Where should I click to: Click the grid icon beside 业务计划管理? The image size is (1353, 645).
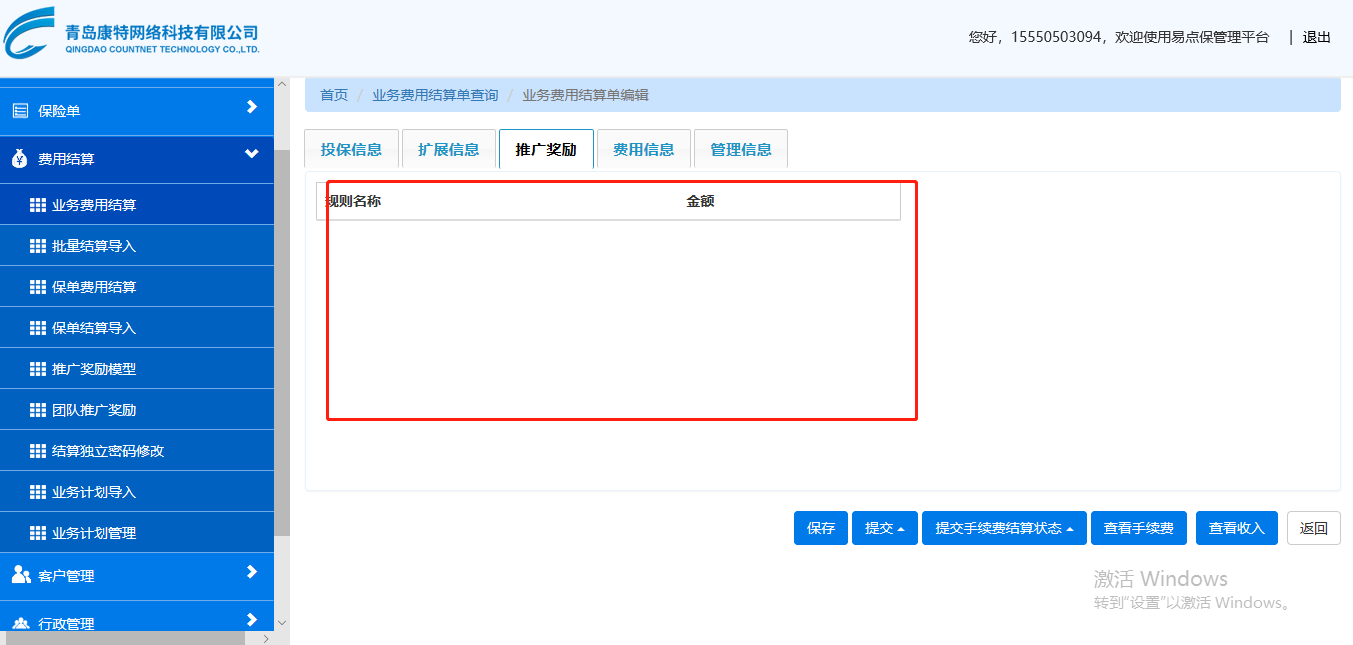pos(38,533)
